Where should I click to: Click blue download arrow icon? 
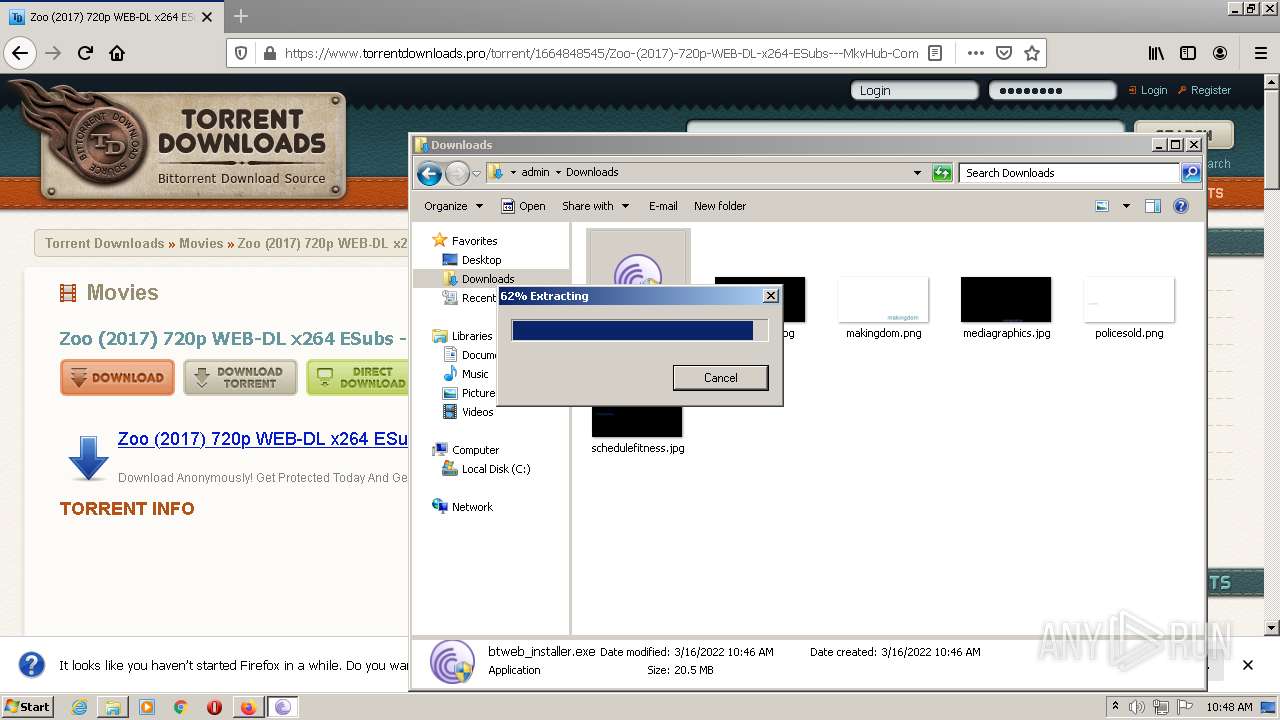88,458
